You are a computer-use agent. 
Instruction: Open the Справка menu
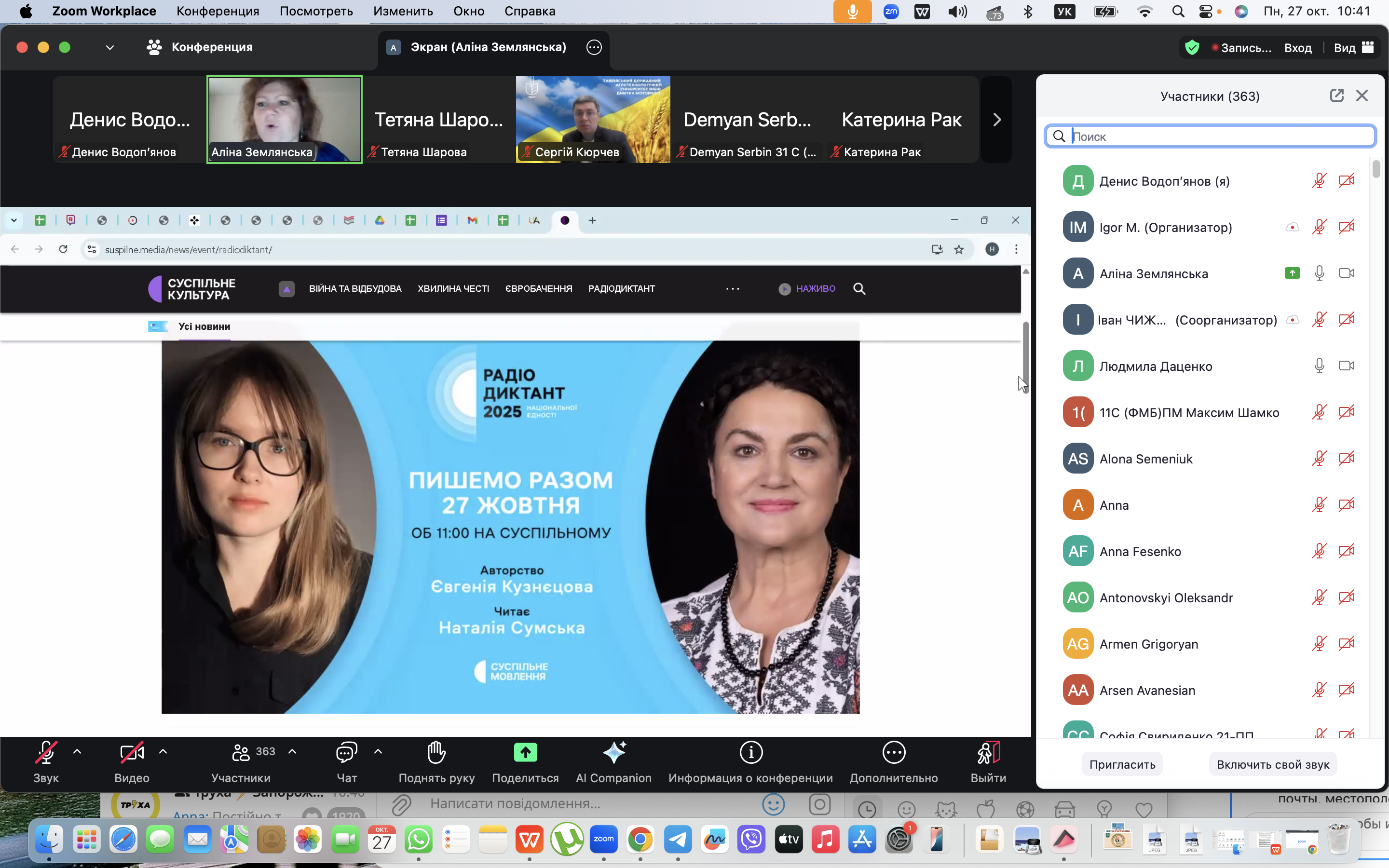529,11
